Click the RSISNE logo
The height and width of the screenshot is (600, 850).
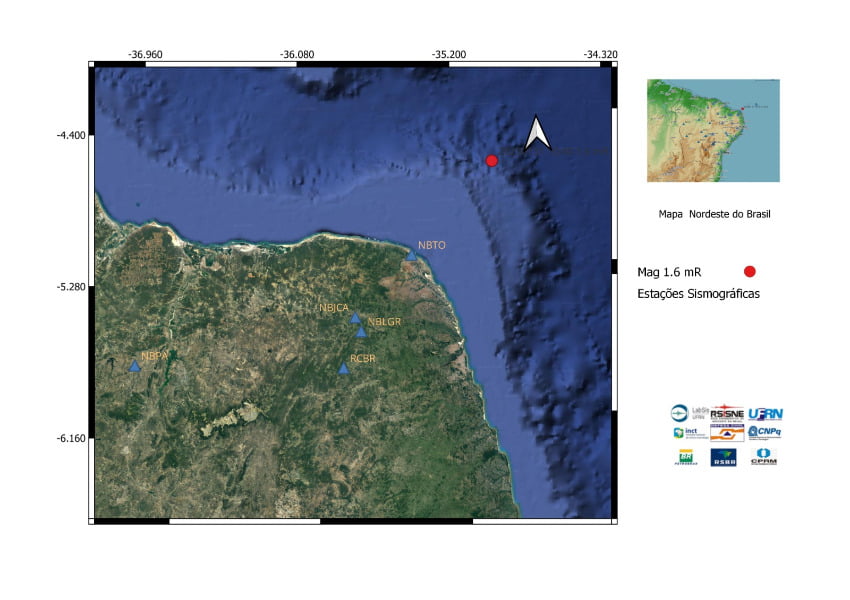coord(727,413)
